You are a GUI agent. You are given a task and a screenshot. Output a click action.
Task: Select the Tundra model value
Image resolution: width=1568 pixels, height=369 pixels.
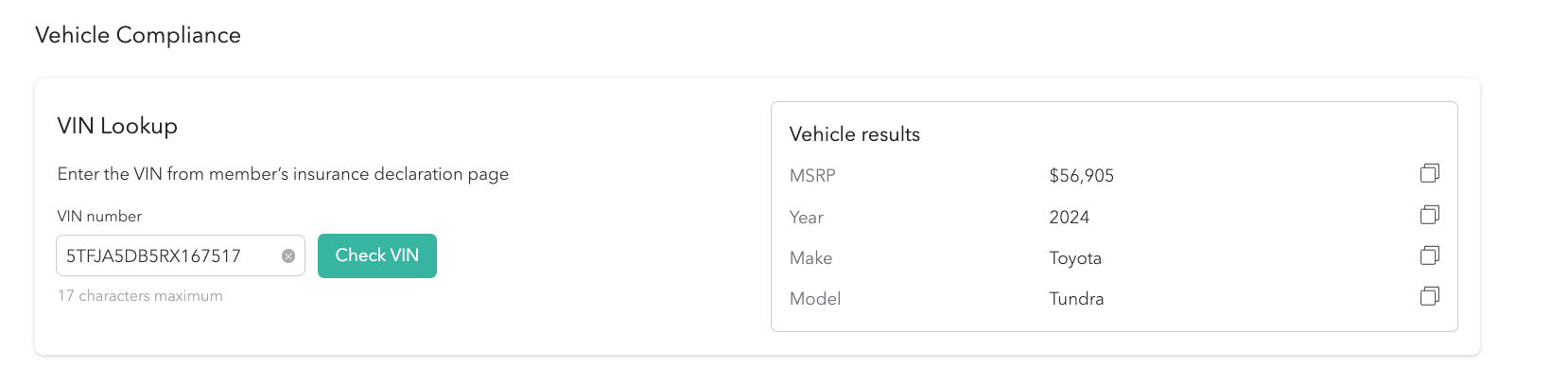point(1076,299)
